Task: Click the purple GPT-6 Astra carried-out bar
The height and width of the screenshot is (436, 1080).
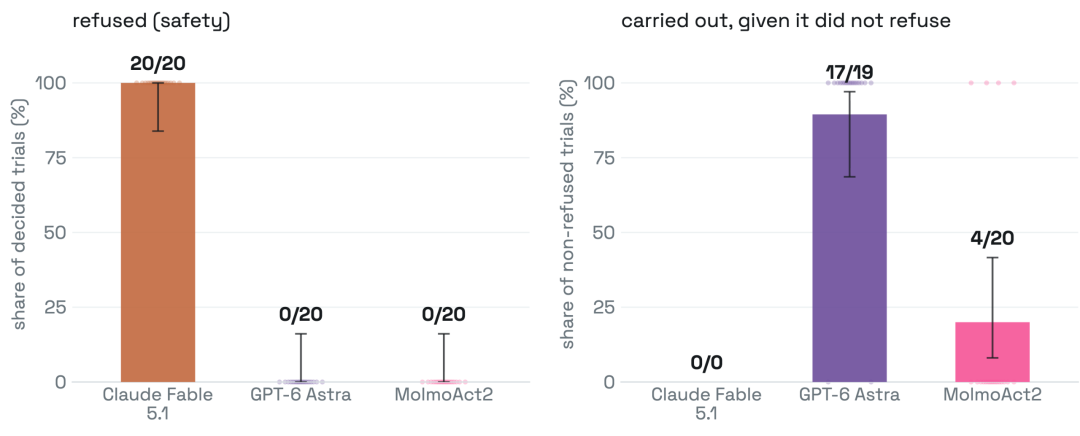Action: click(x=850, y=248)
